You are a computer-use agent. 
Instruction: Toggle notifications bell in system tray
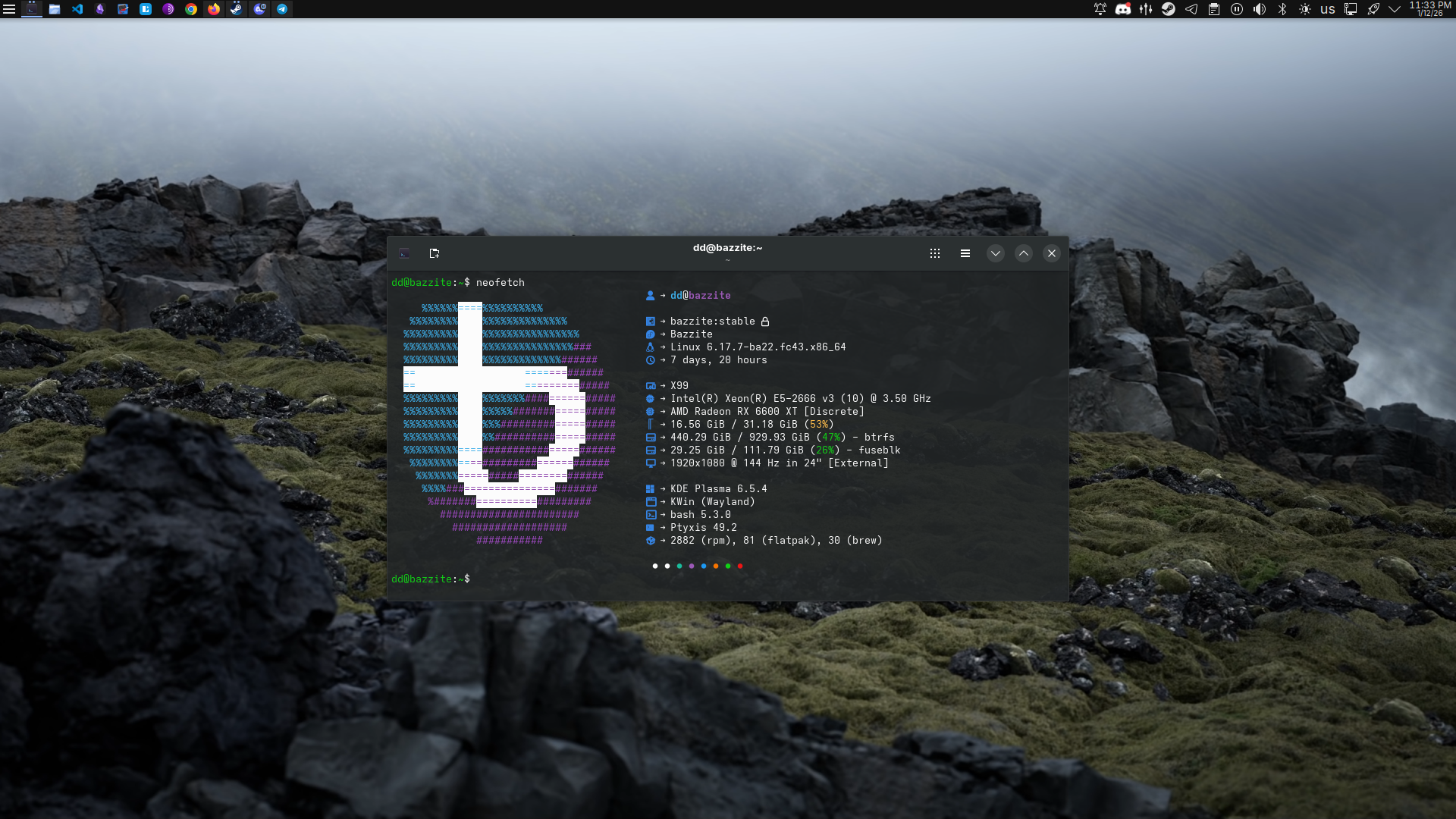coord(1100,9)
